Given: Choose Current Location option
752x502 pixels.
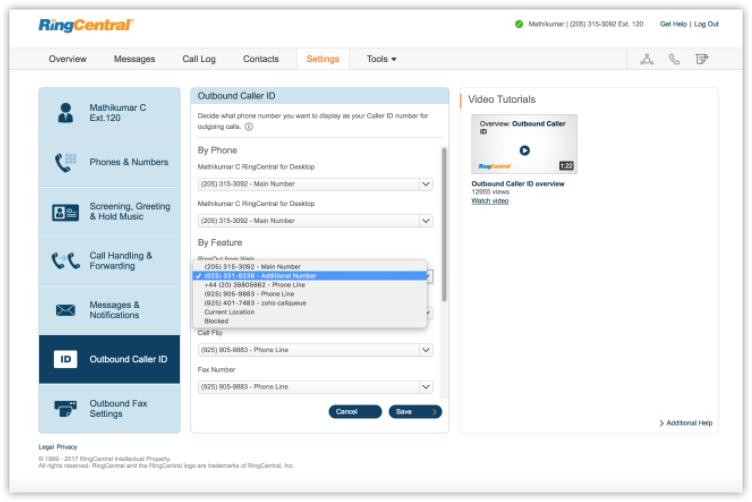Looking at the screenshot, I should (310, 312).
